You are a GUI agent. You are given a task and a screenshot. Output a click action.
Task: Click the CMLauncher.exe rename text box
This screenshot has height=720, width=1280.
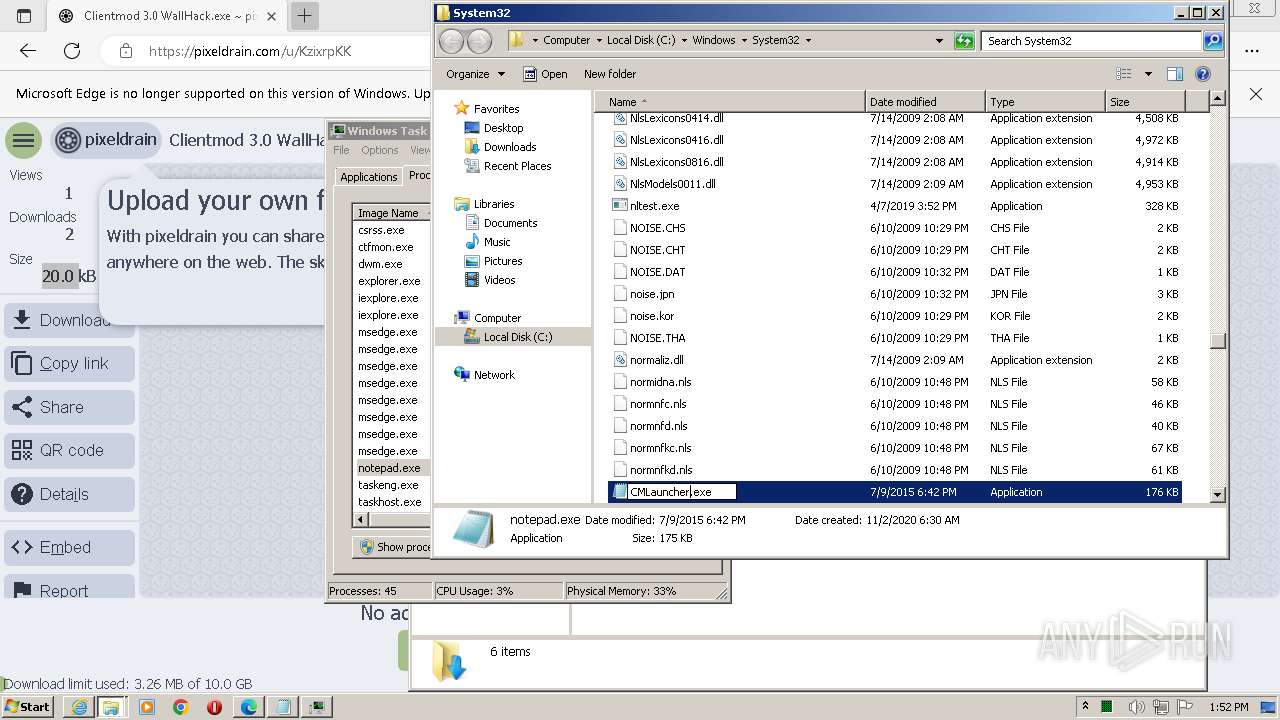click(x=682, y=492)
